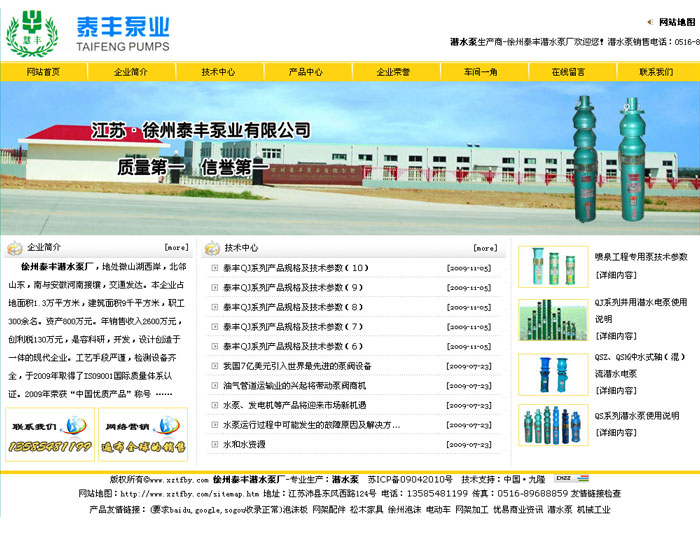
Task: Click bullet icon next to 油气管道运输业 row
Action: (215, 386)
